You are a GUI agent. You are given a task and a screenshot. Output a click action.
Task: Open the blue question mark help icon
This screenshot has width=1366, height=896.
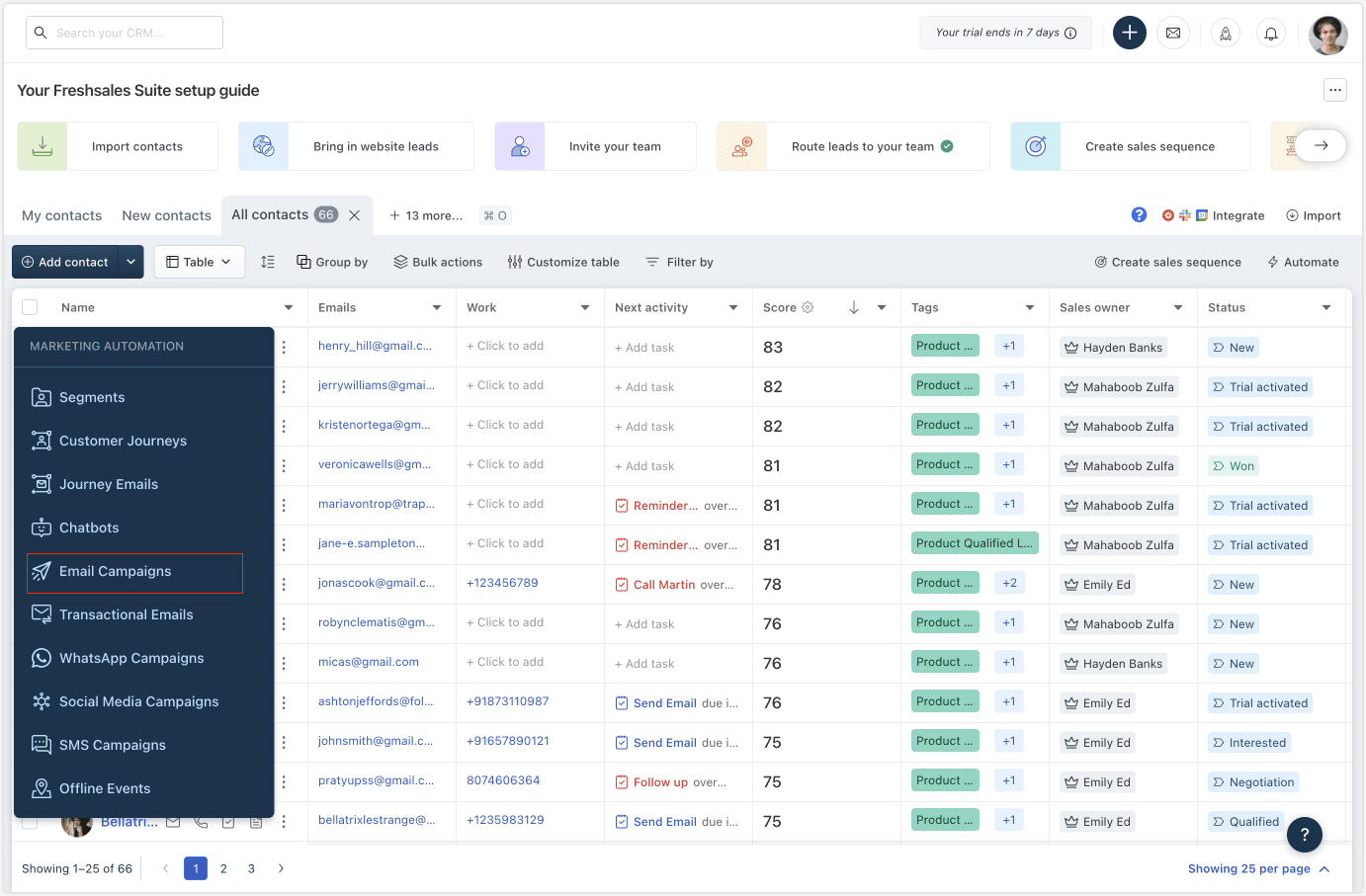(x=1140, y=214)
